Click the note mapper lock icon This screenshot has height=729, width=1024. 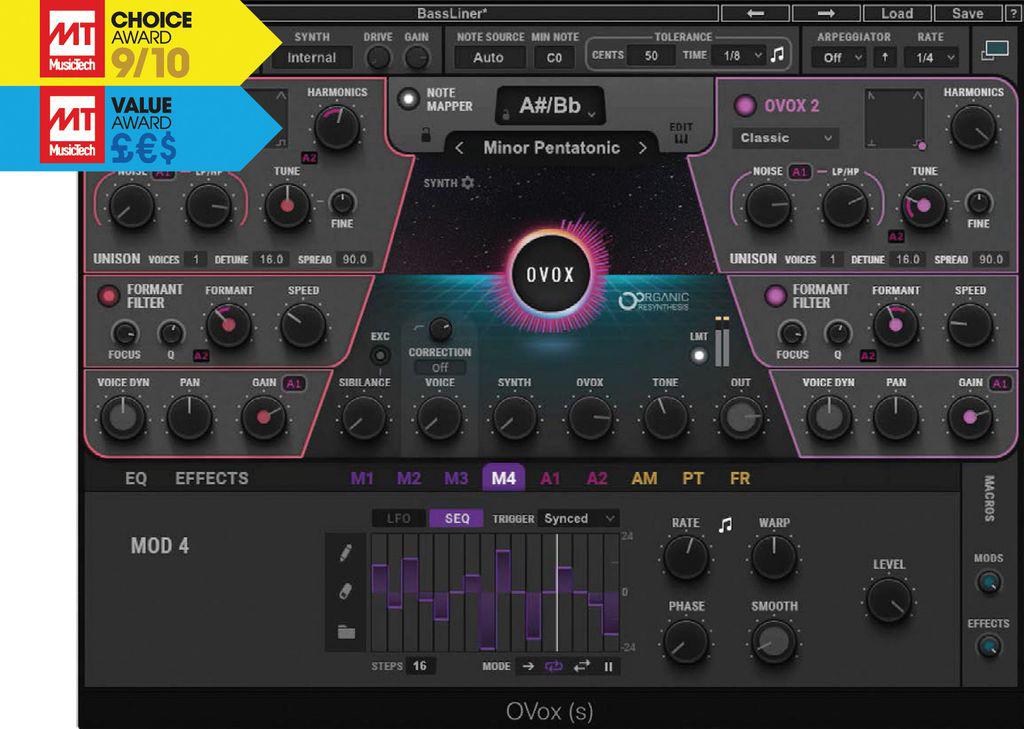(426, 135)
